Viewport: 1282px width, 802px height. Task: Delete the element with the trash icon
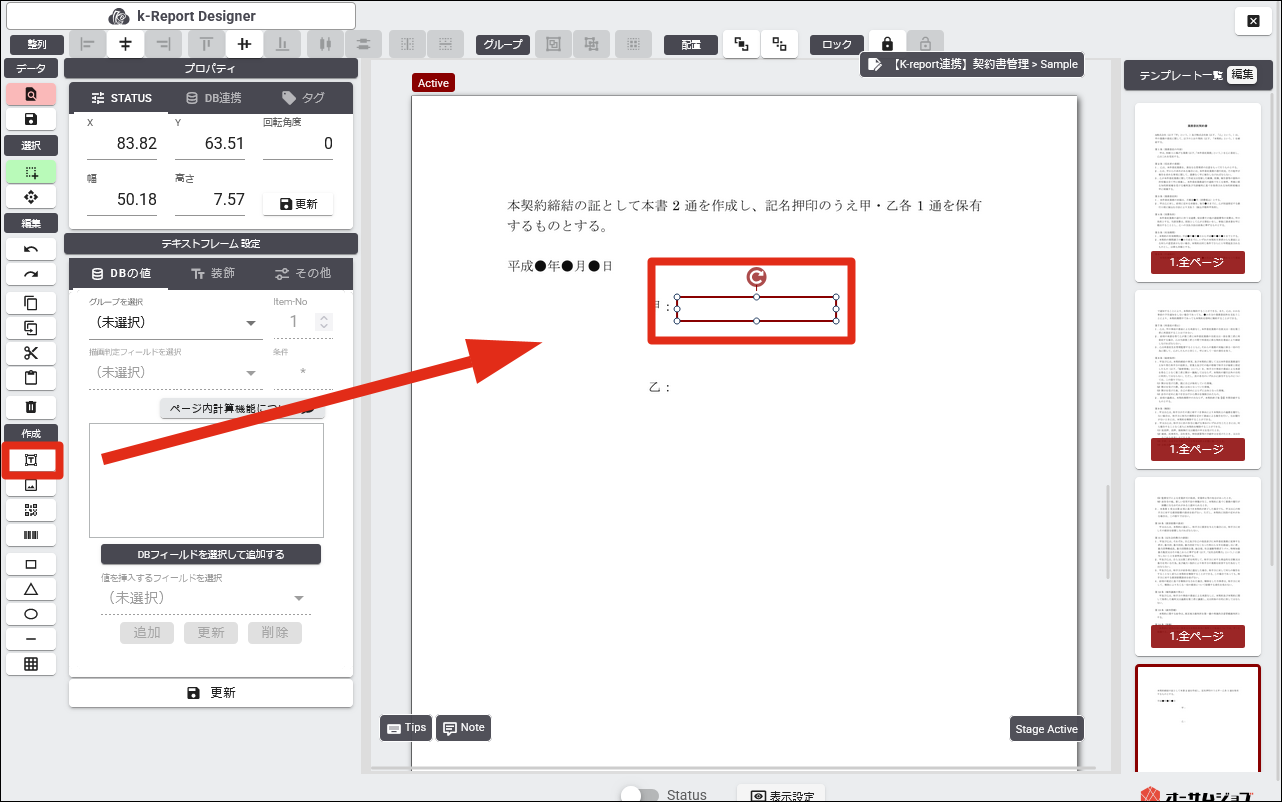tap(31, 406)
